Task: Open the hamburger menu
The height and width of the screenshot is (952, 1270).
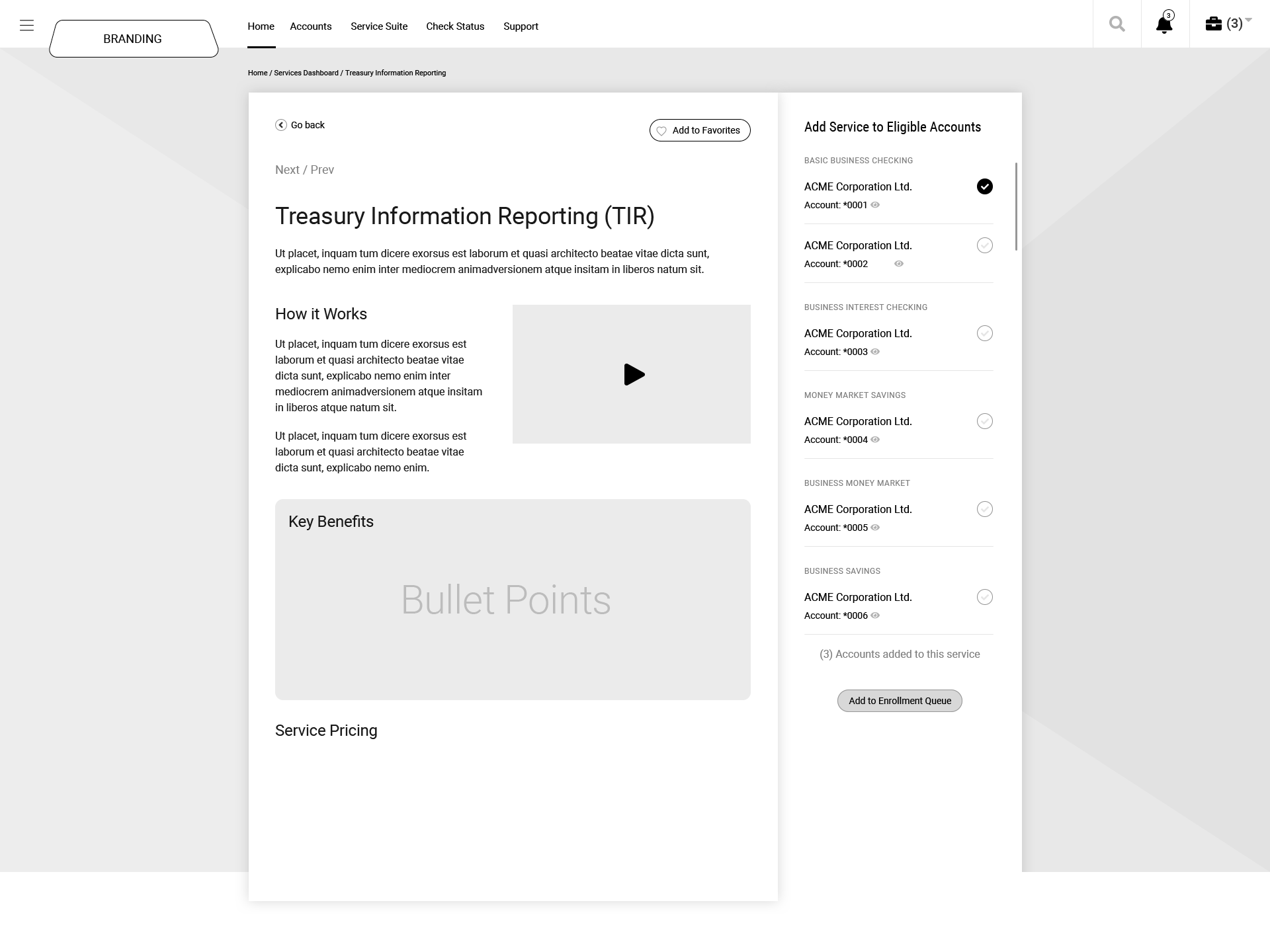Action: (26, 26)
